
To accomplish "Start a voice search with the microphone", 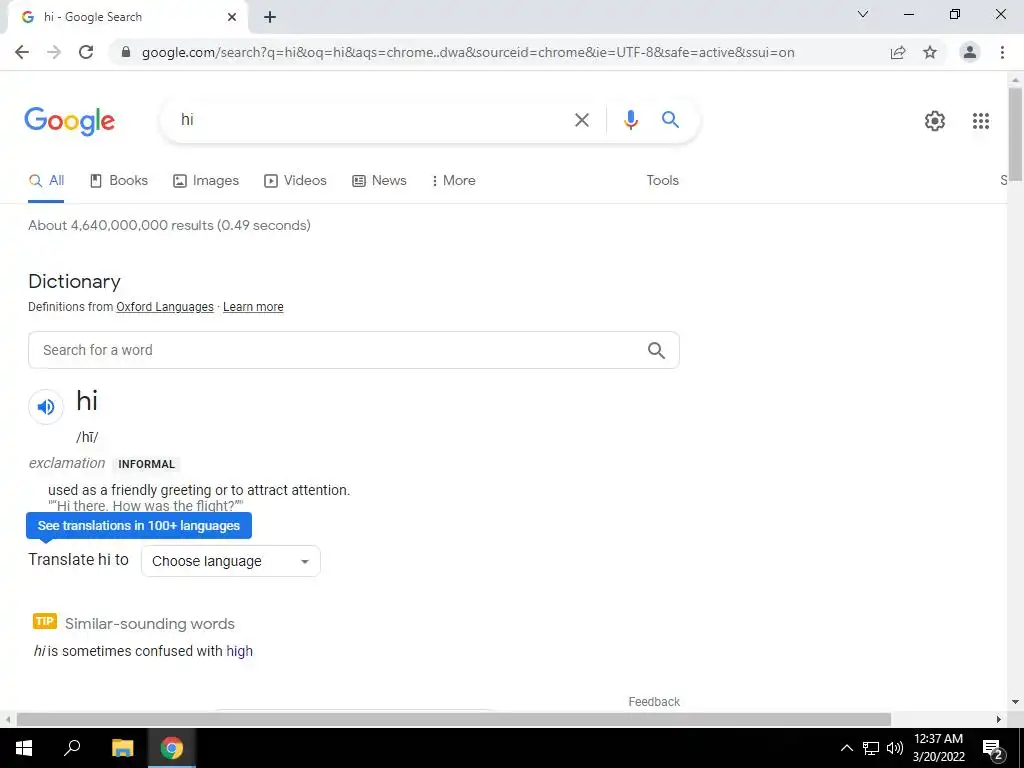I will (x=630, y=120).
